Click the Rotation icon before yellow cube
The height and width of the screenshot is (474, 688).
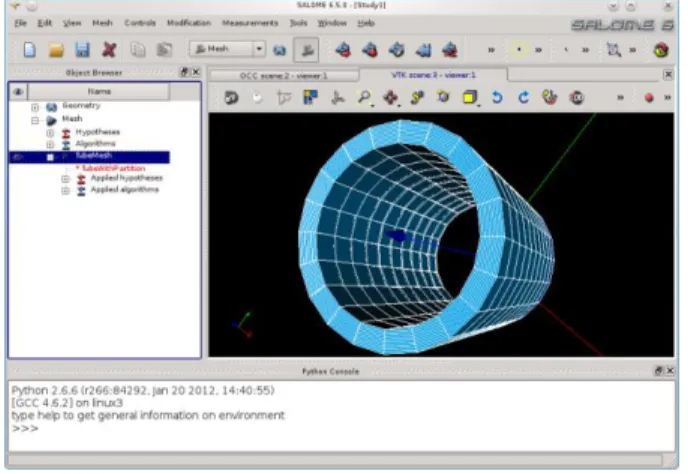click(443, 97)
